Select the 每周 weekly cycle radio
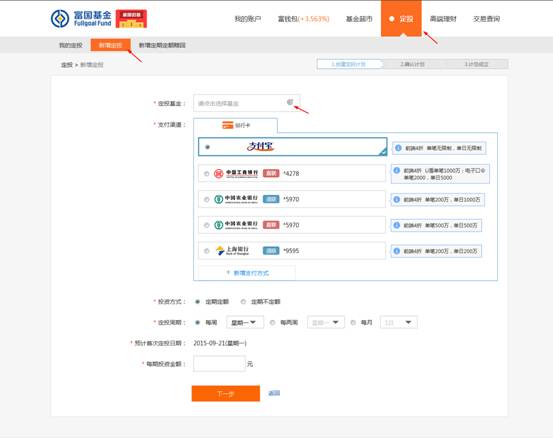 pyautogui.click(x=198, y=322)
